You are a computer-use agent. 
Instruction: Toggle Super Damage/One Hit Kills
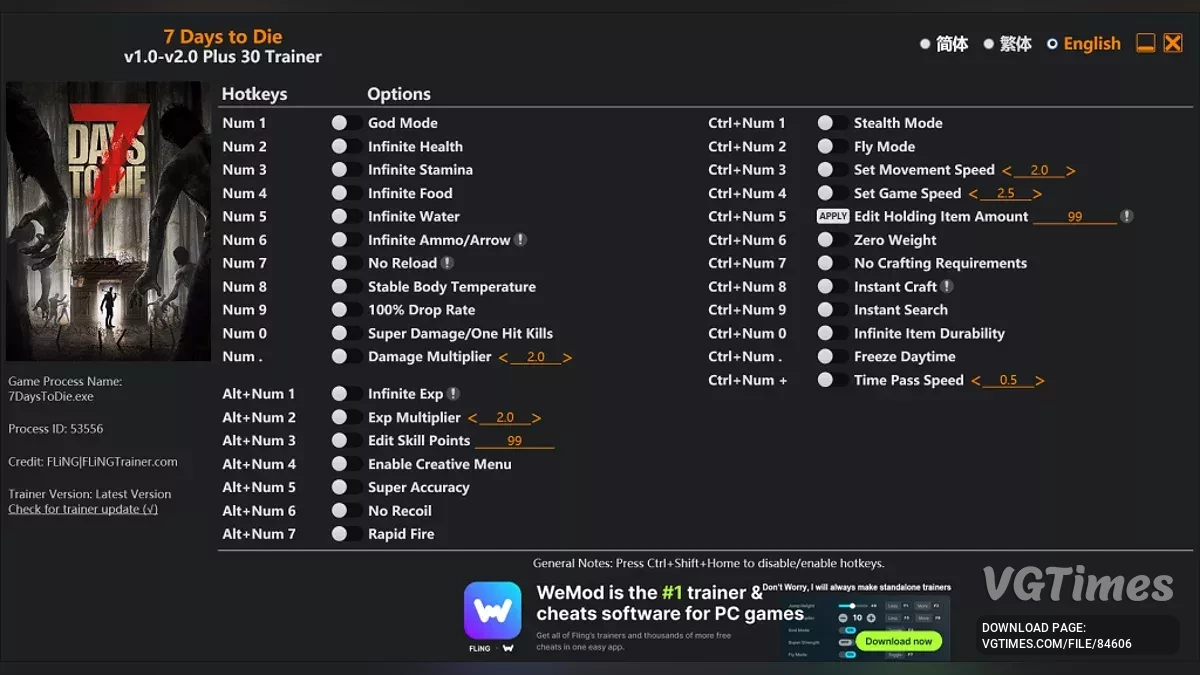tap(347, 334)
